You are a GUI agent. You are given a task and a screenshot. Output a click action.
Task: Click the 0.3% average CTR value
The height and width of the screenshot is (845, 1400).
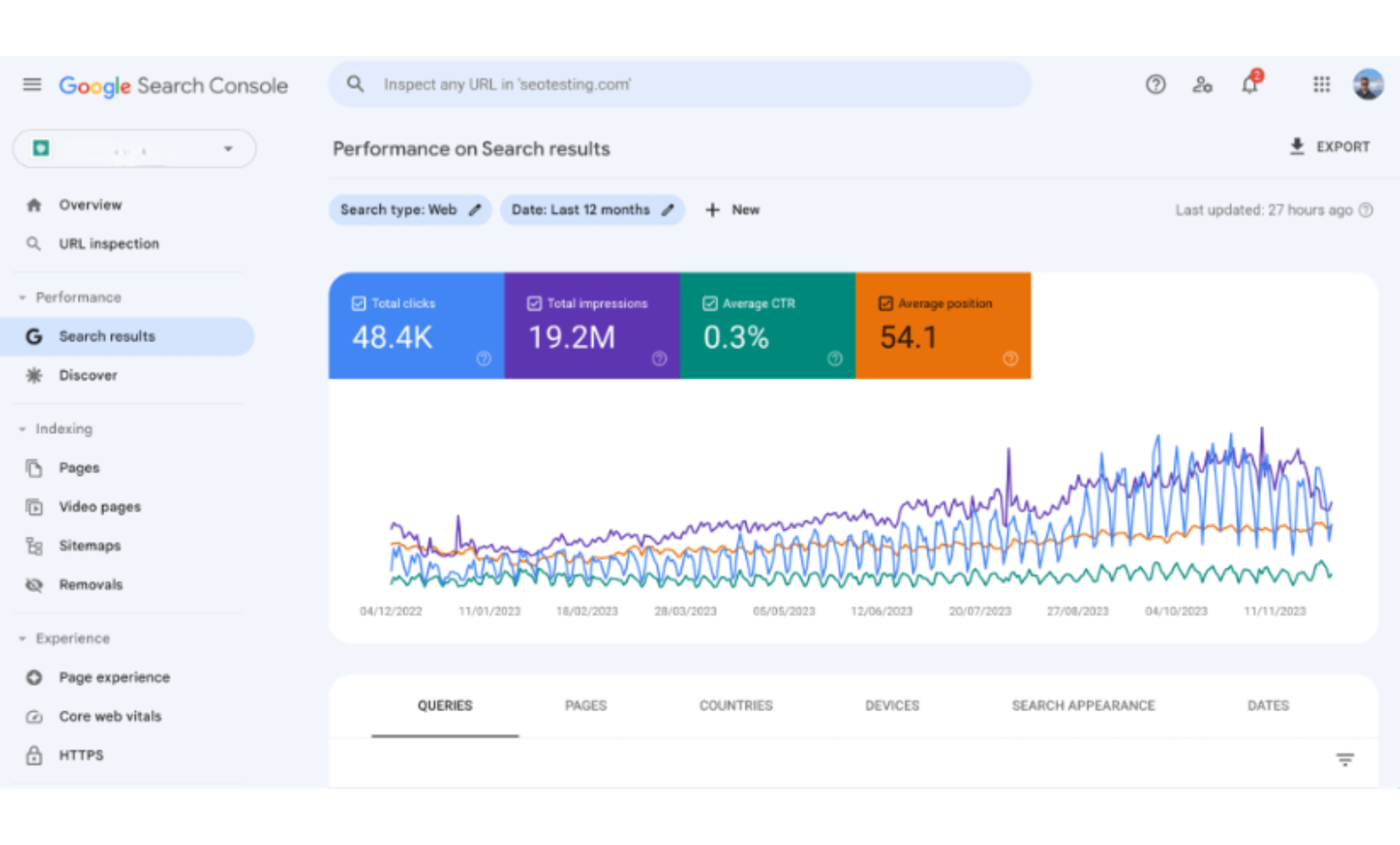tap(736, 338)
